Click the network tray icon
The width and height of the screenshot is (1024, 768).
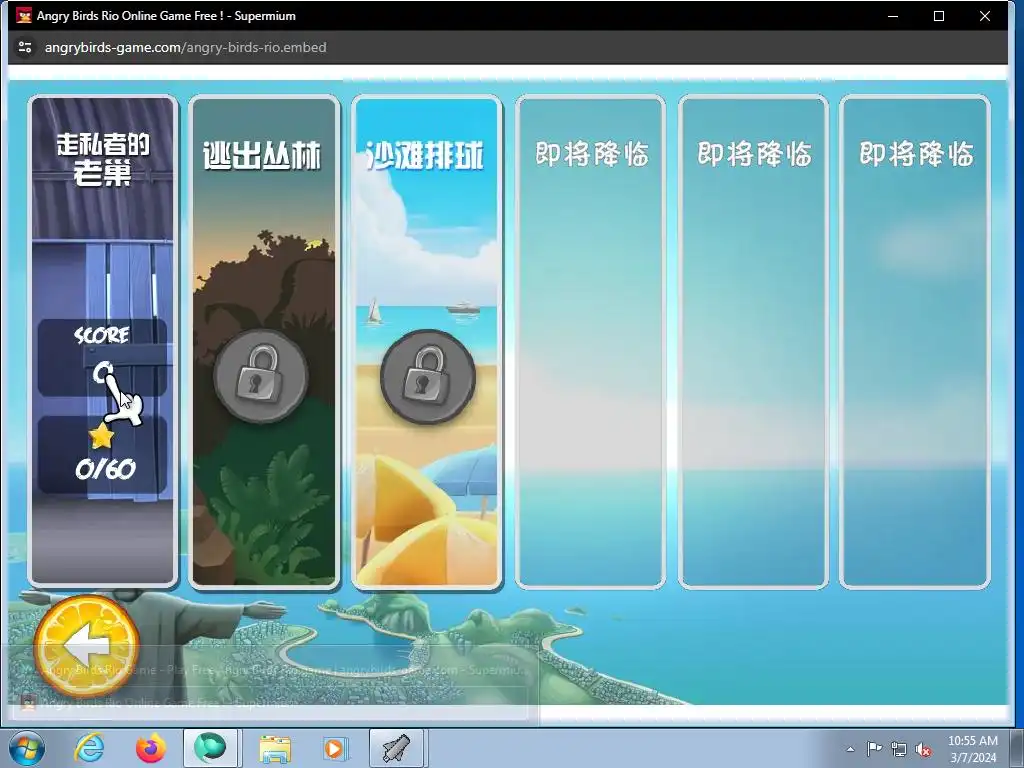tap(899, 749)
